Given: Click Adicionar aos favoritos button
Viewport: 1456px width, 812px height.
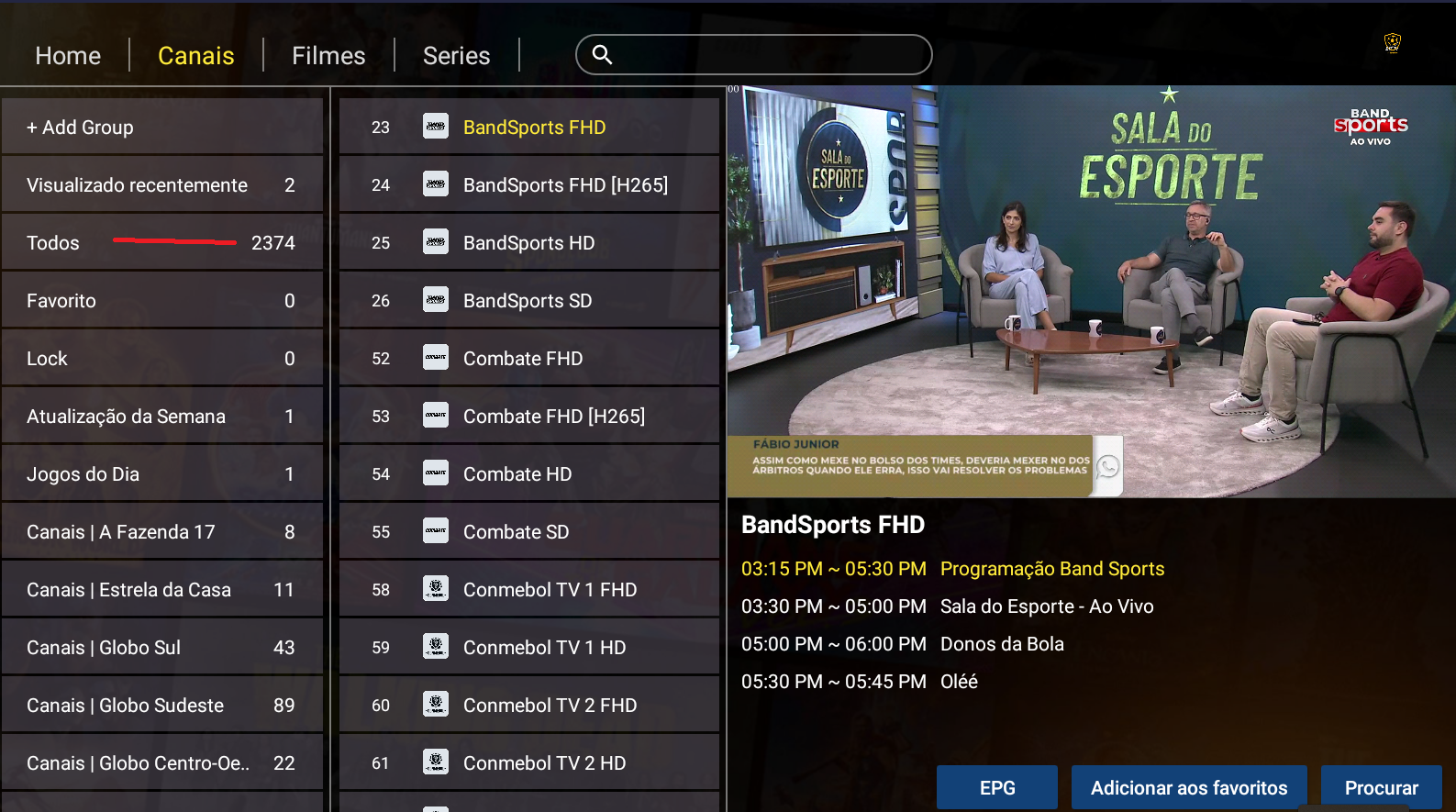Looking at the screenshot, I should coord(1188,787).
